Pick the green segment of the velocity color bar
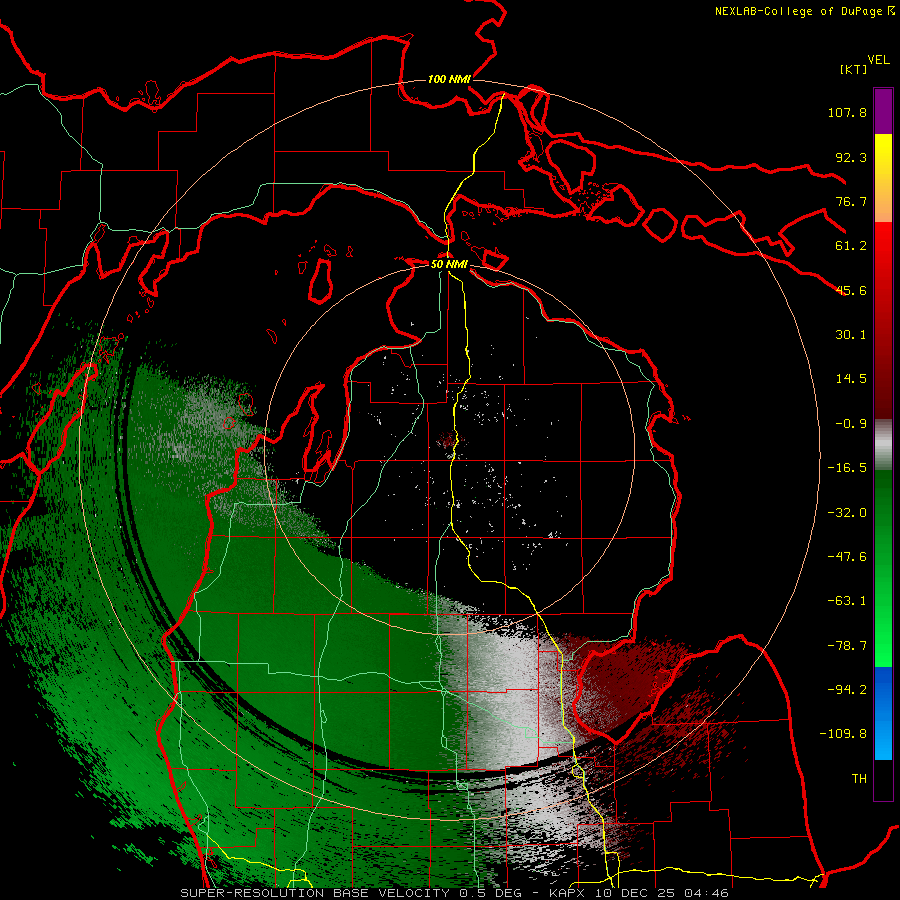 883,568
